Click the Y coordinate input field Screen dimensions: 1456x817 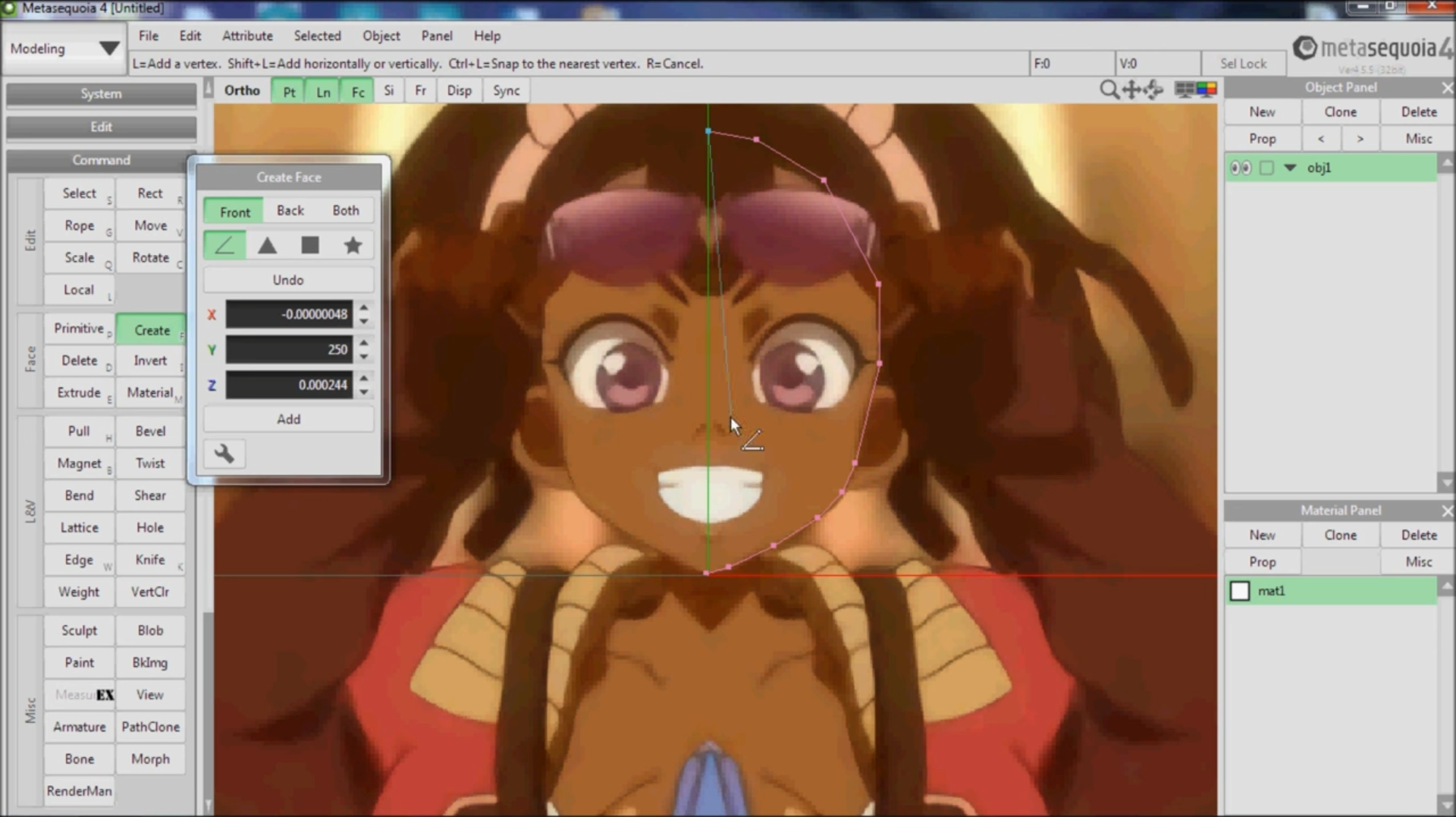pos(289,350)
